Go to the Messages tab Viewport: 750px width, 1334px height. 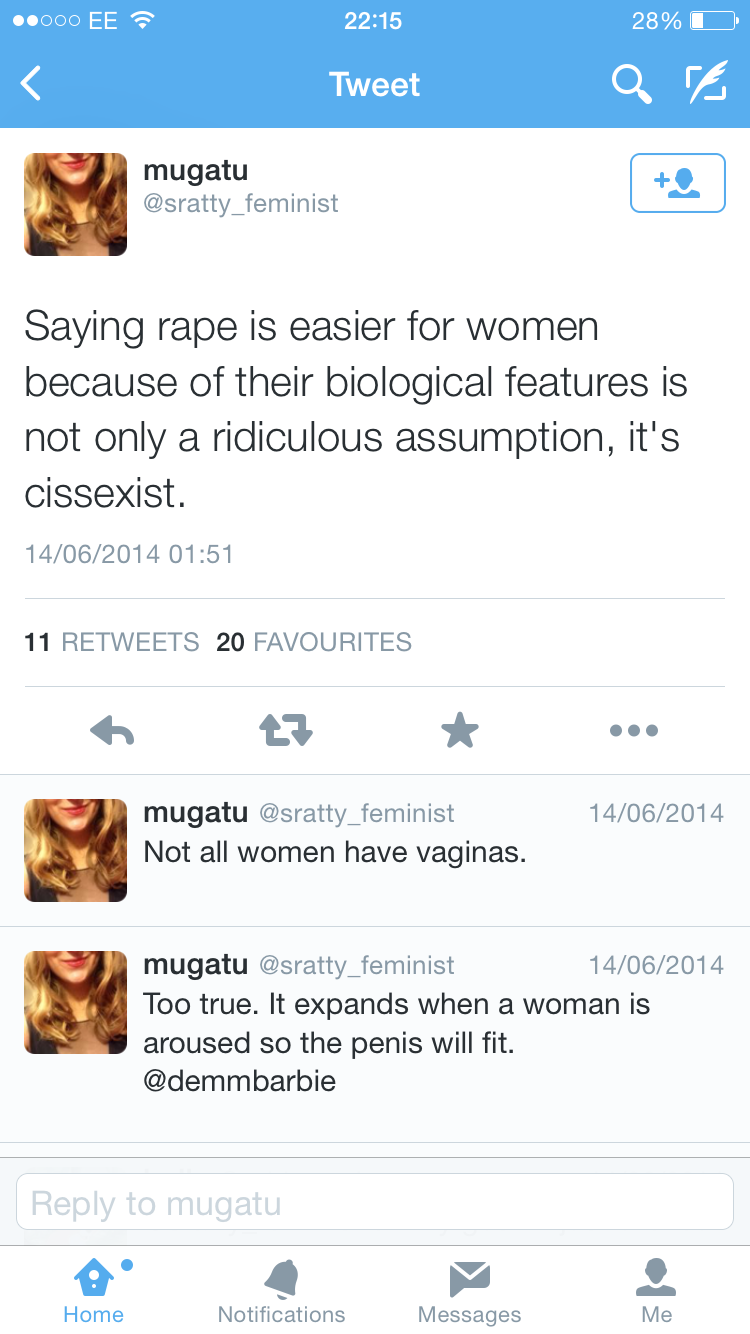point(469,1290)
